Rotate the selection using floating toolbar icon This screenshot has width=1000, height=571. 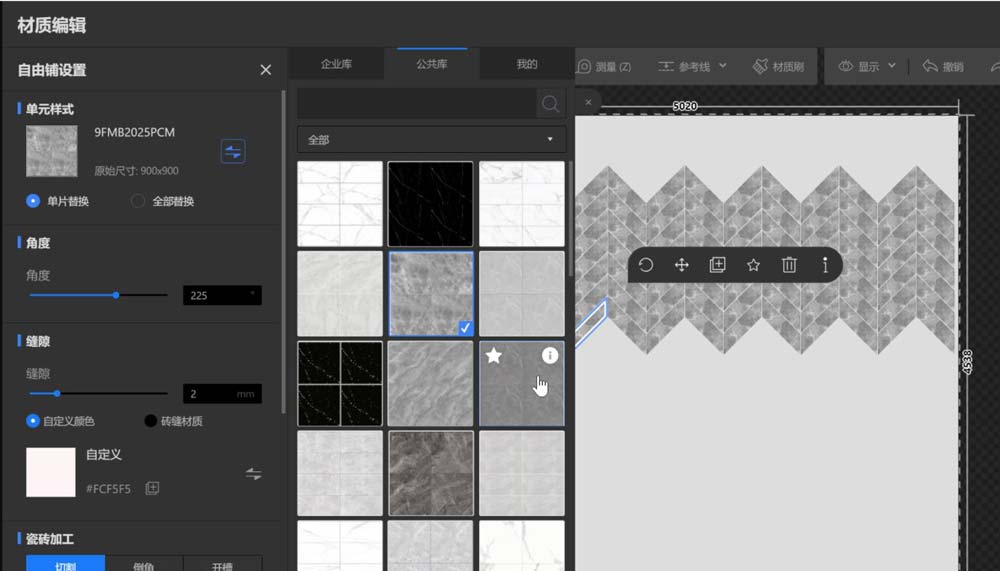point(645,265)
